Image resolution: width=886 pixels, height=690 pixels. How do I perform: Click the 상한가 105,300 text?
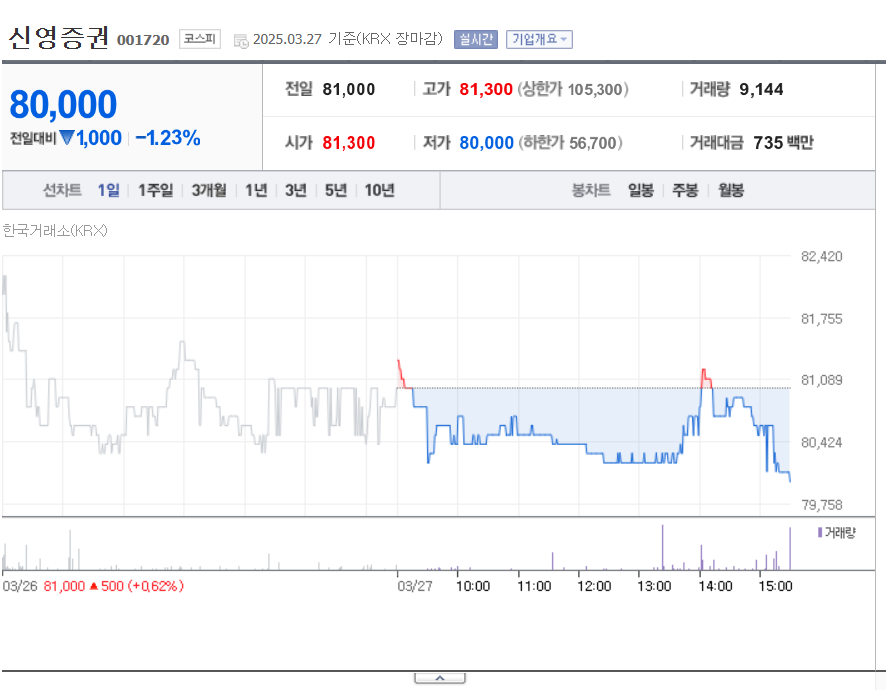point(573,89)
